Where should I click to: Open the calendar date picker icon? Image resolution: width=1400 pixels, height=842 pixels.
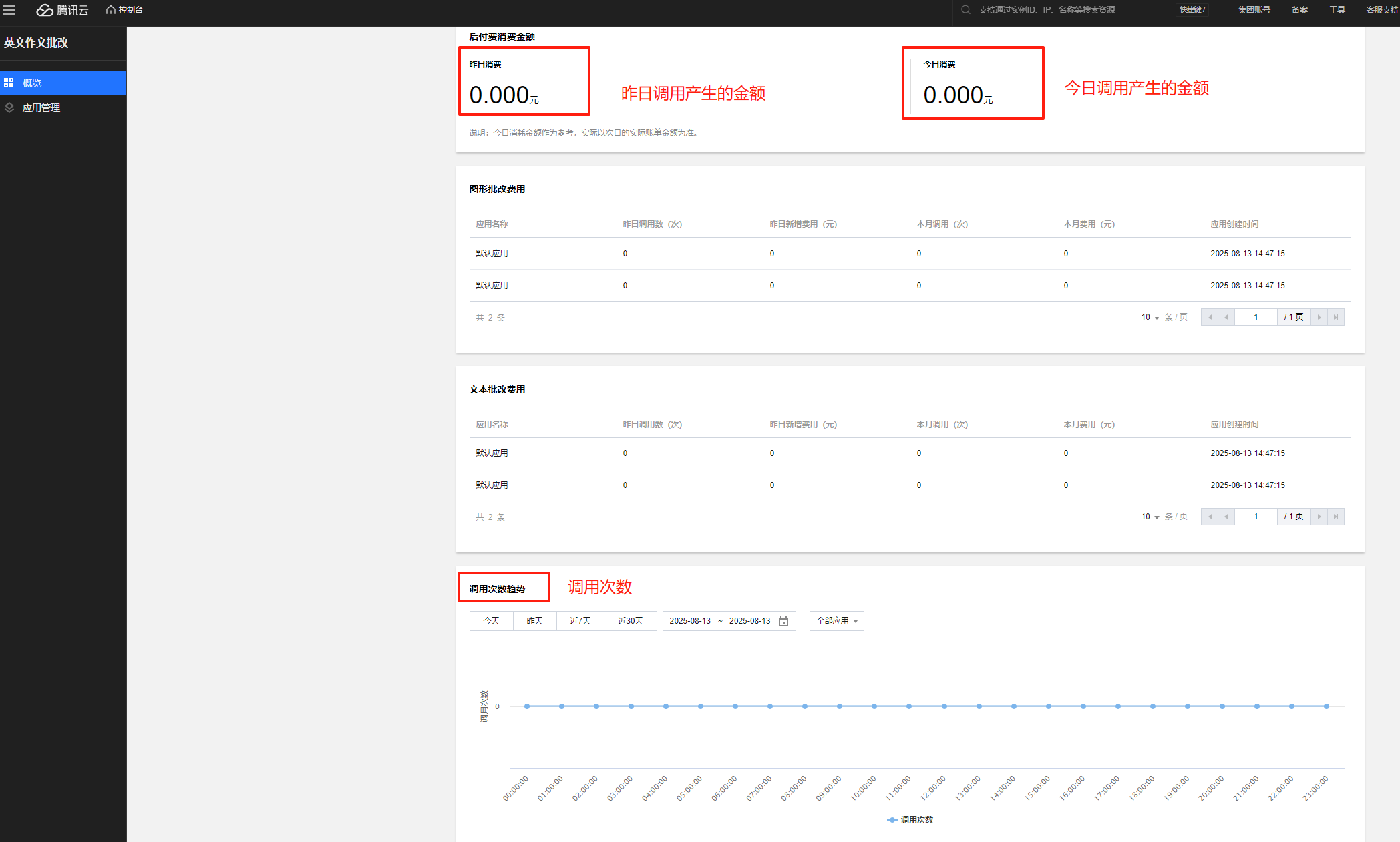(783, 622)
